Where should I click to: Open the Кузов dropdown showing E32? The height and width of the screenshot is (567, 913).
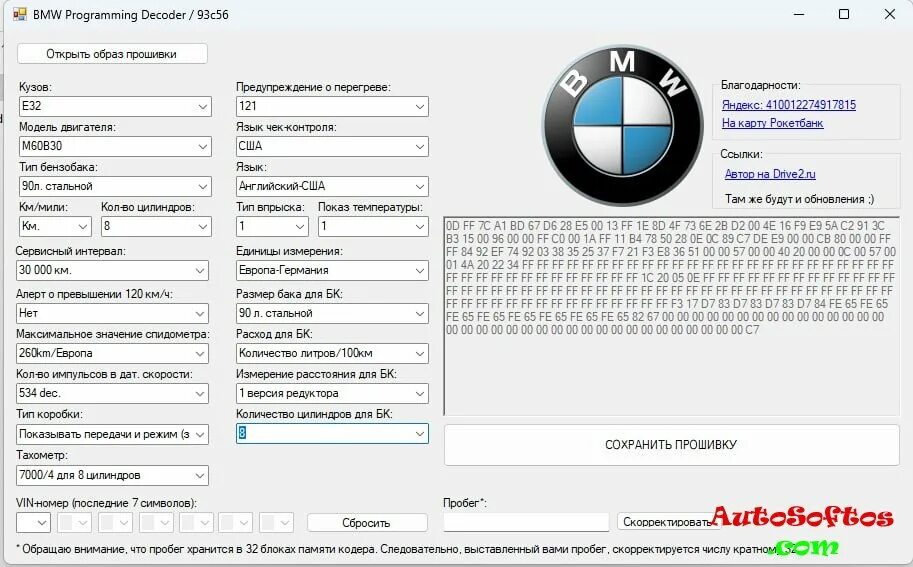tap(115, 106)
